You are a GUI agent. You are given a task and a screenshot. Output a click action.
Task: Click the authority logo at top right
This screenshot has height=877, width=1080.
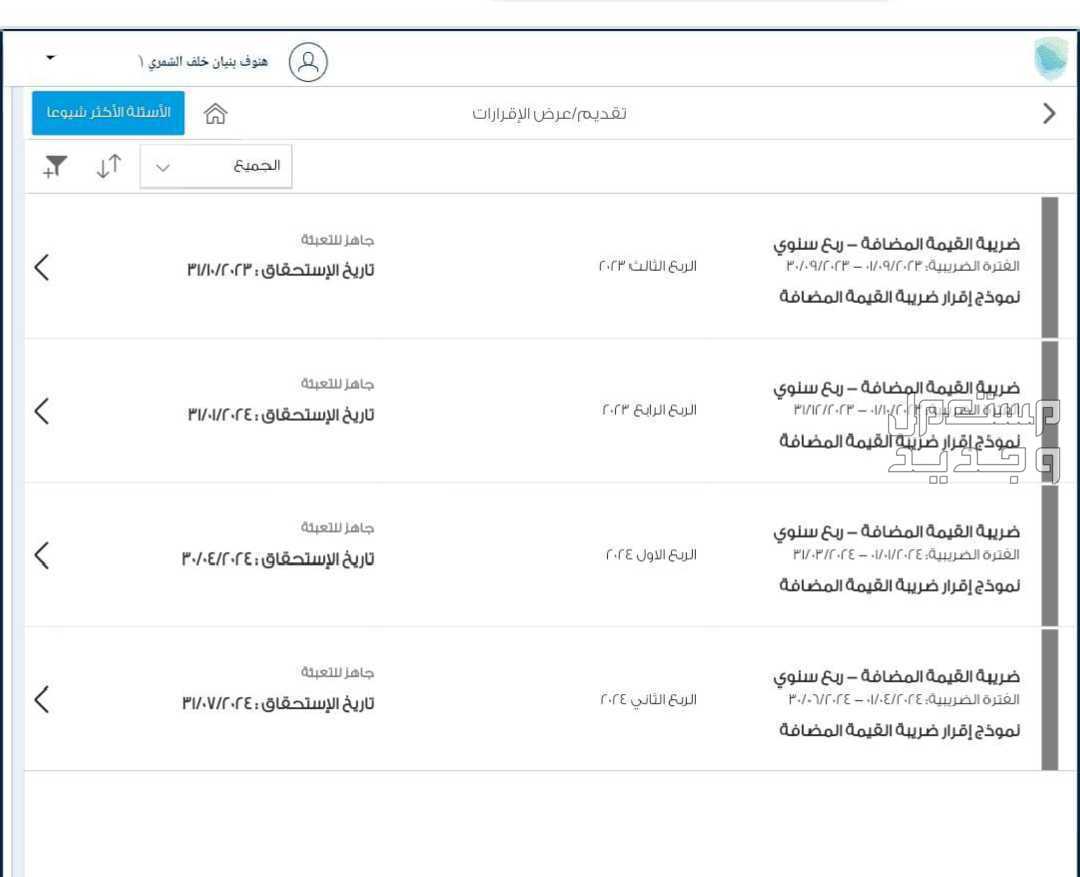tap(1050, 59)
